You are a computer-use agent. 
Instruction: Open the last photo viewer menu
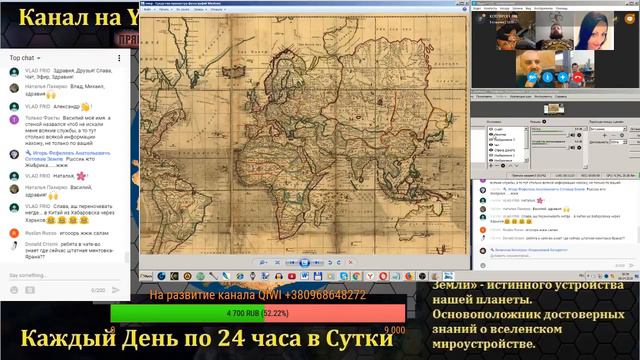[x=218, y=9]
